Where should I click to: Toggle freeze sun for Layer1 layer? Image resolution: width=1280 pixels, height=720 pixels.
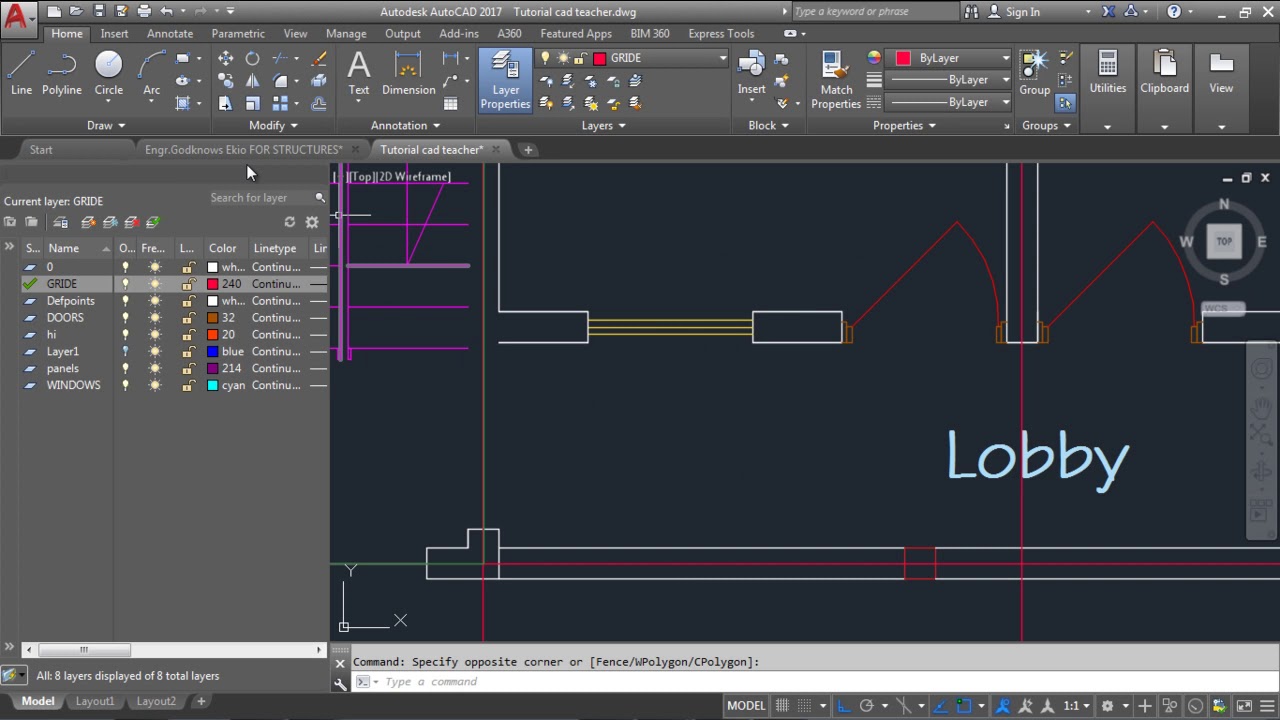(x=154, y=352)
